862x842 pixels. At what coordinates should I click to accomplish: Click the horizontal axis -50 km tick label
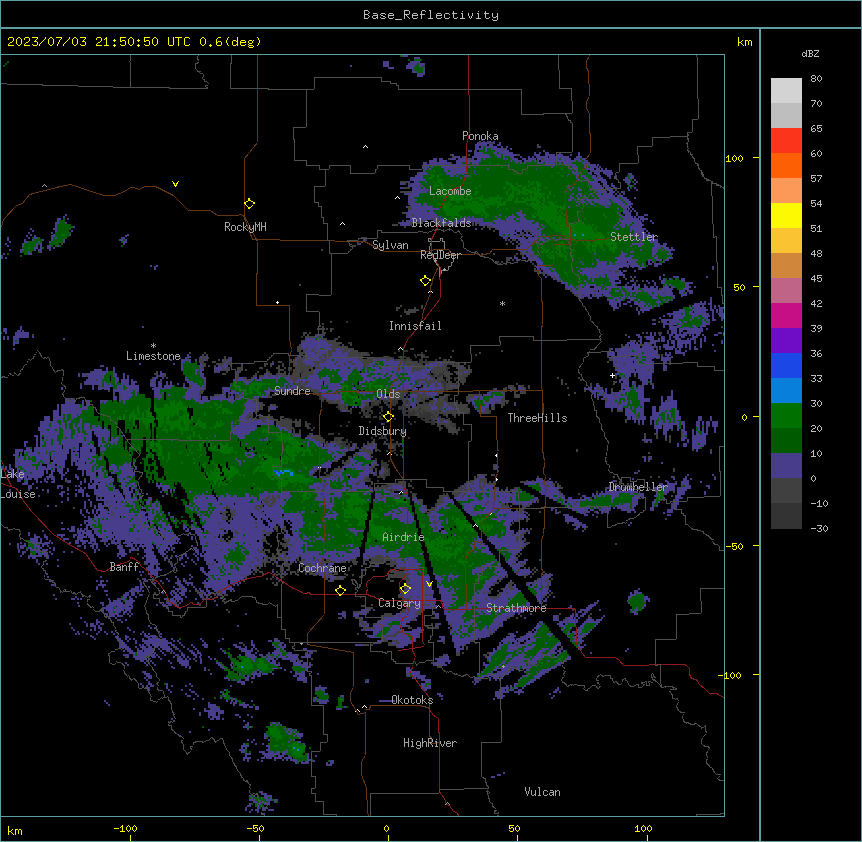[x=255, y=828]
